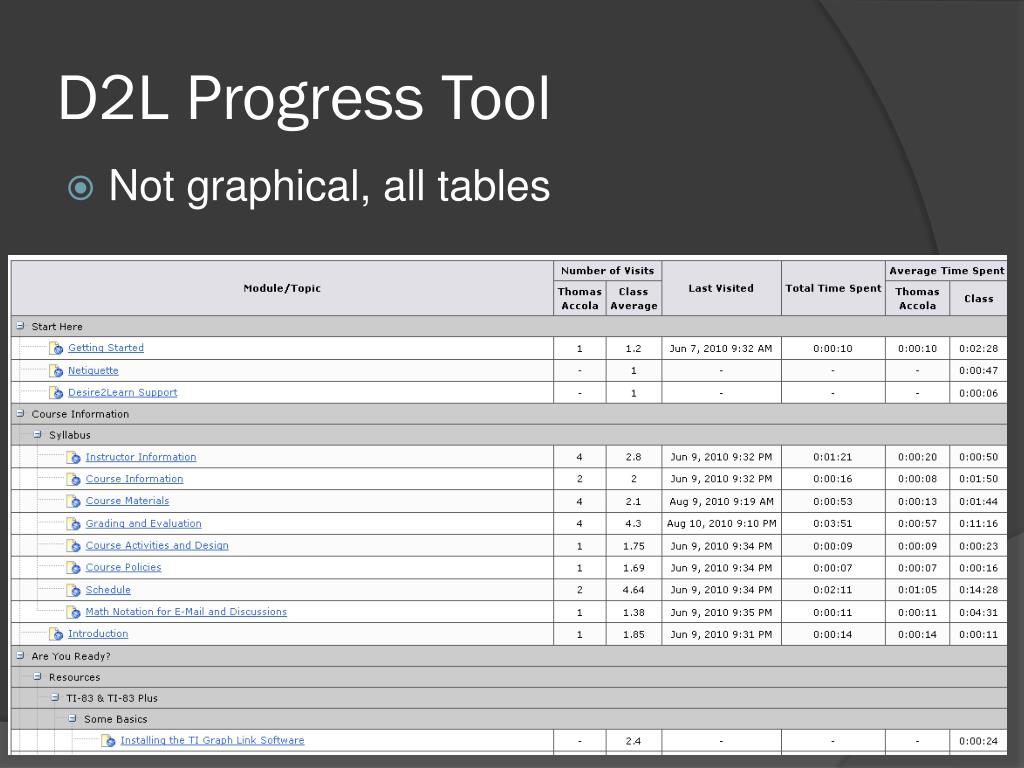This screenshot has width=1024, height=768.
Task: Collapse the Resources submodule
Action: pos(37,677)
